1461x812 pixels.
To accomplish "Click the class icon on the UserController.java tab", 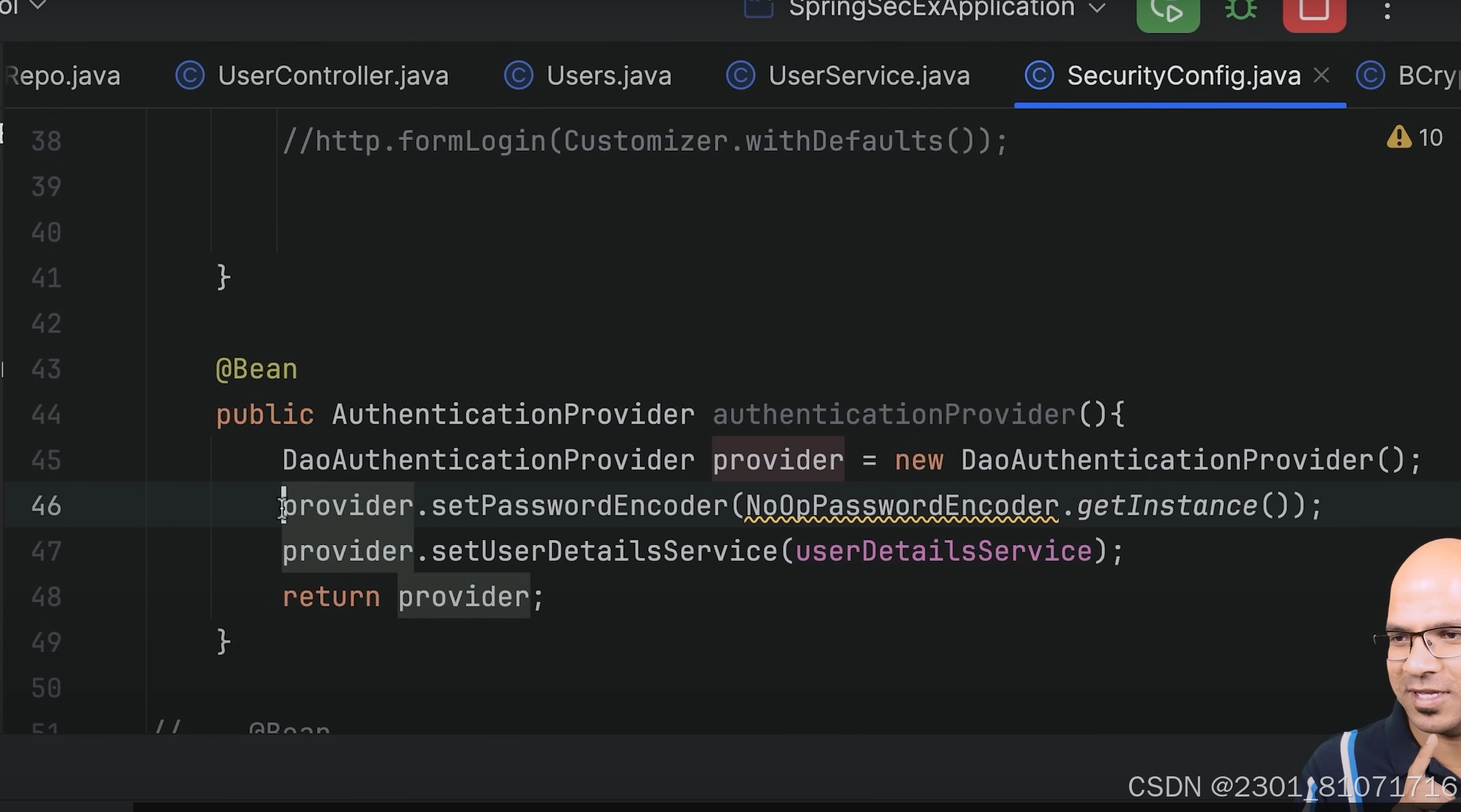I will (x=189, y=75).
